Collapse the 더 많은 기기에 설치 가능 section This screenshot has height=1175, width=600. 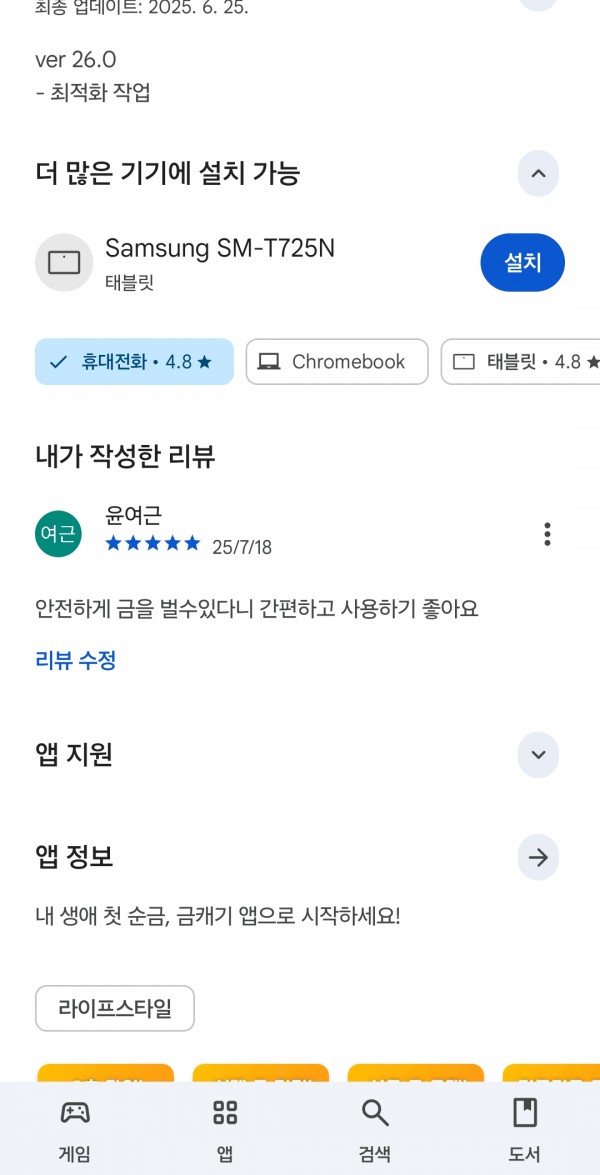coord(538,173)
